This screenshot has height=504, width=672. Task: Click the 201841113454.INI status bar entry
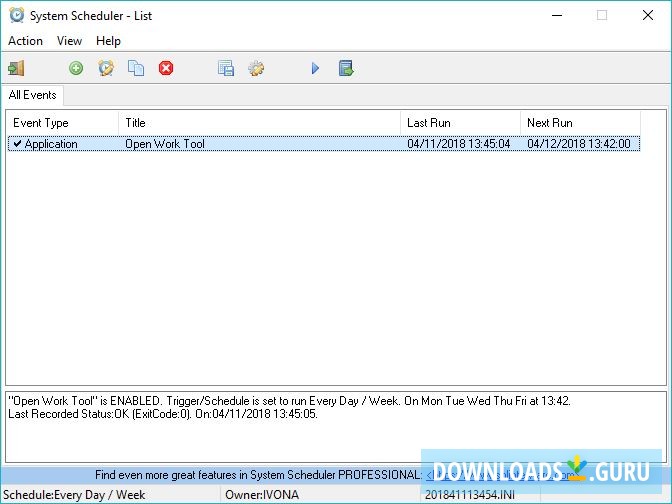coord(470,495)
